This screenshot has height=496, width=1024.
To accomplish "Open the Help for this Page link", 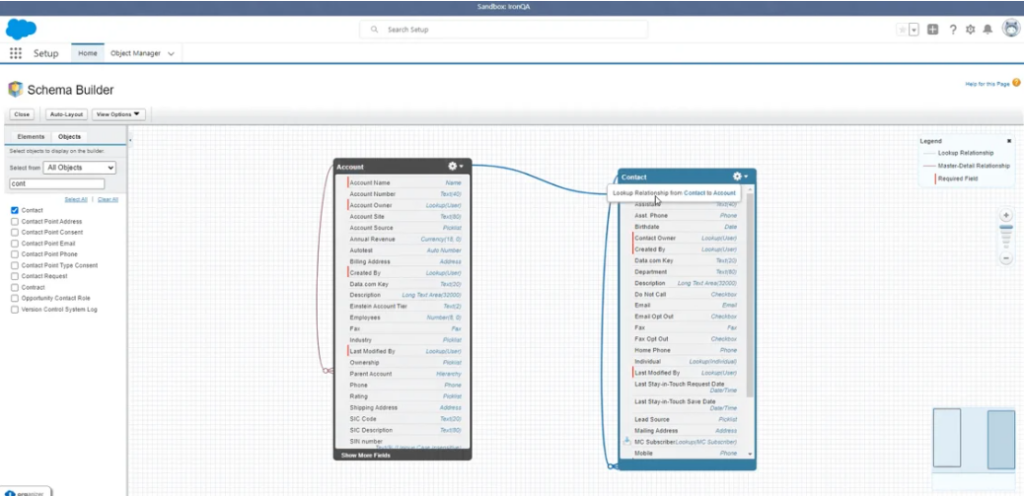I will pos(987,84).
